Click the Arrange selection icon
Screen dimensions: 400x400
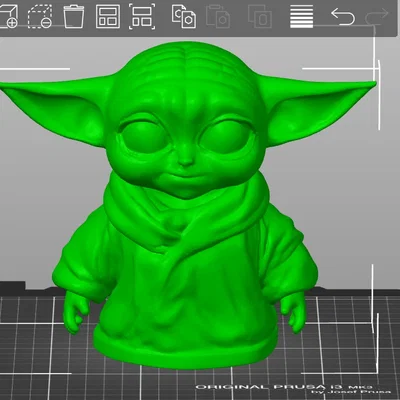click(142, 16)
